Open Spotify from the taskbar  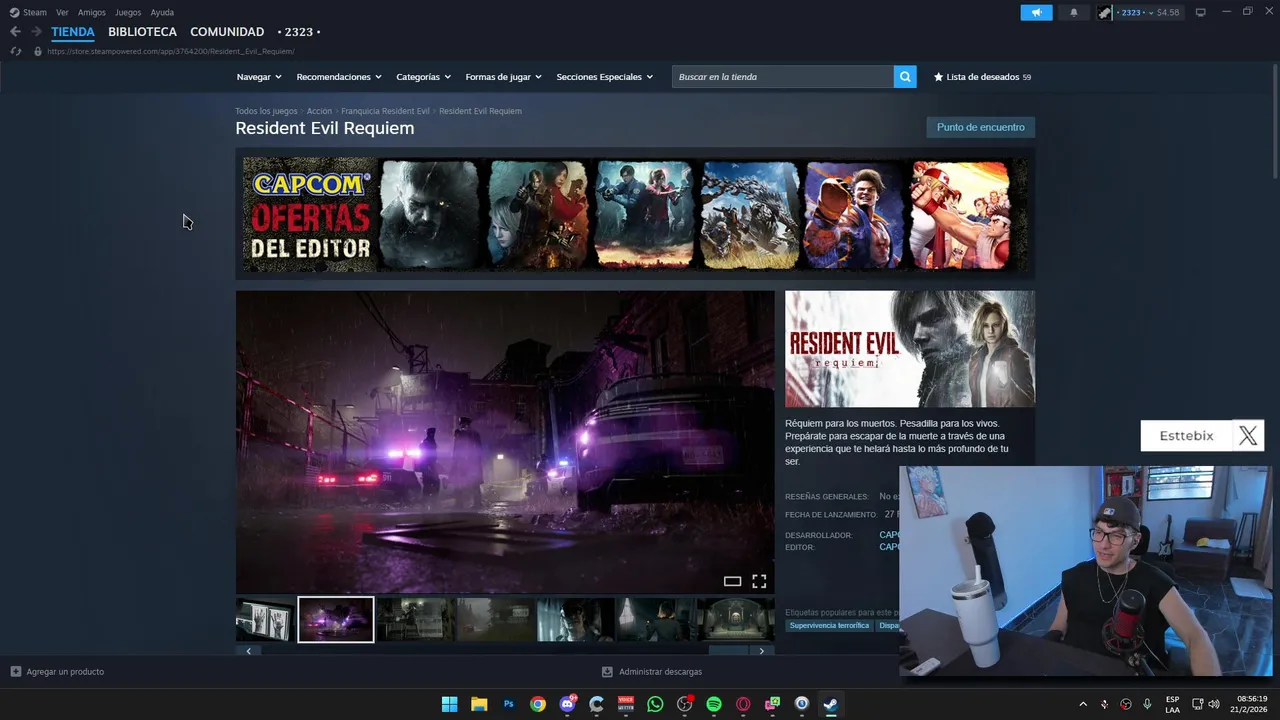(714, 704)
